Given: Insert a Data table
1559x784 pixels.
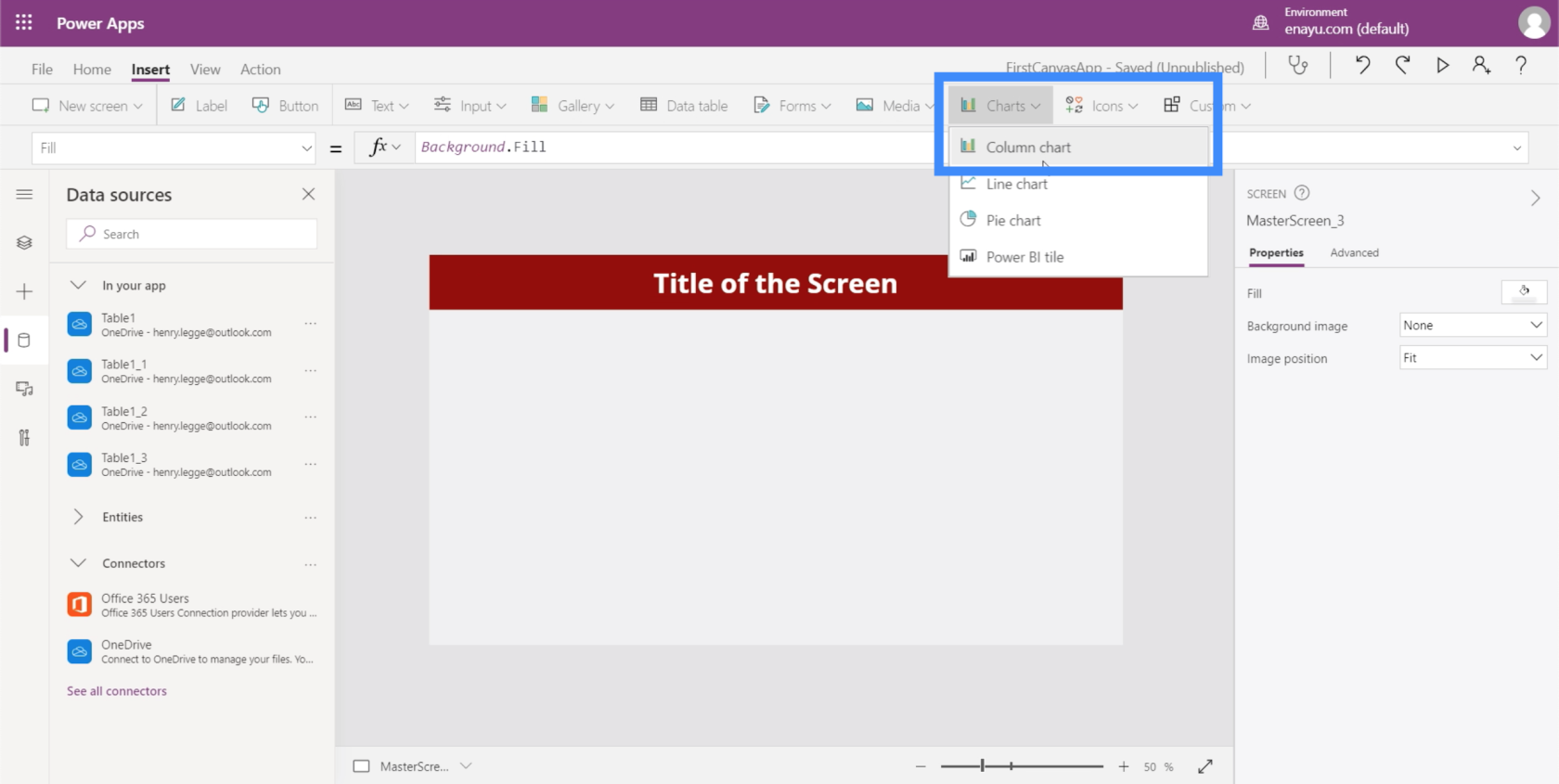Looking at the screenshot, I should [684, 106].
